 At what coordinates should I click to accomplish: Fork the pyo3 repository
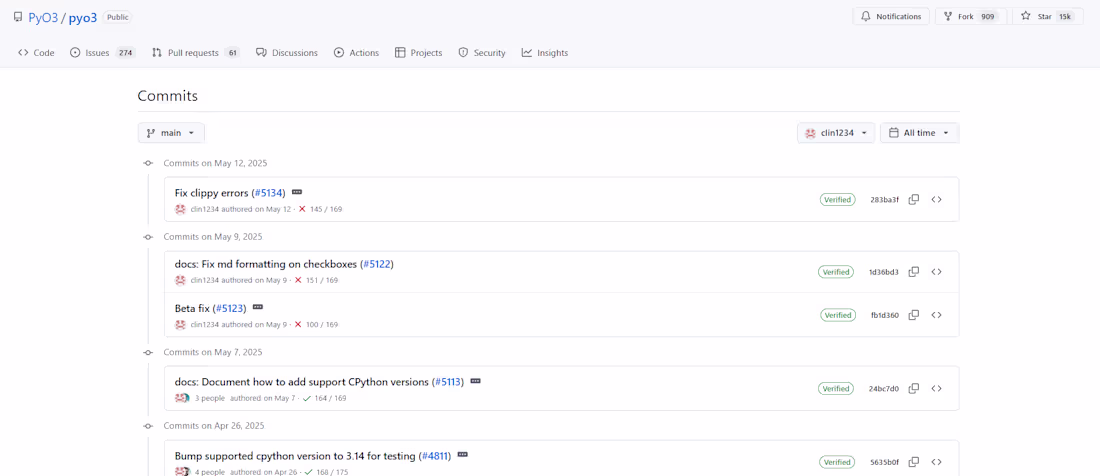(971, 16)
